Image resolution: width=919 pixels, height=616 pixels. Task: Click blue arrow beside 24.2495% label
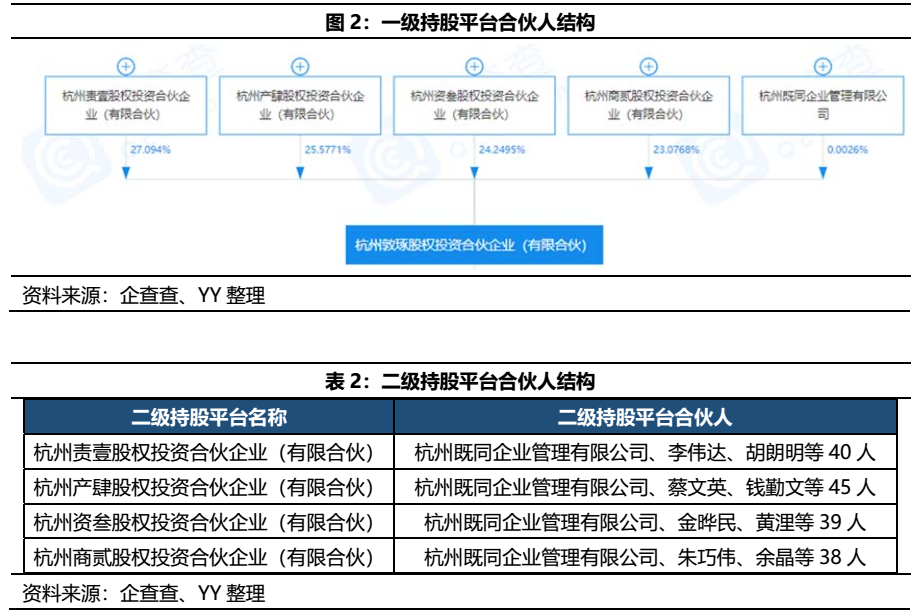474,174
